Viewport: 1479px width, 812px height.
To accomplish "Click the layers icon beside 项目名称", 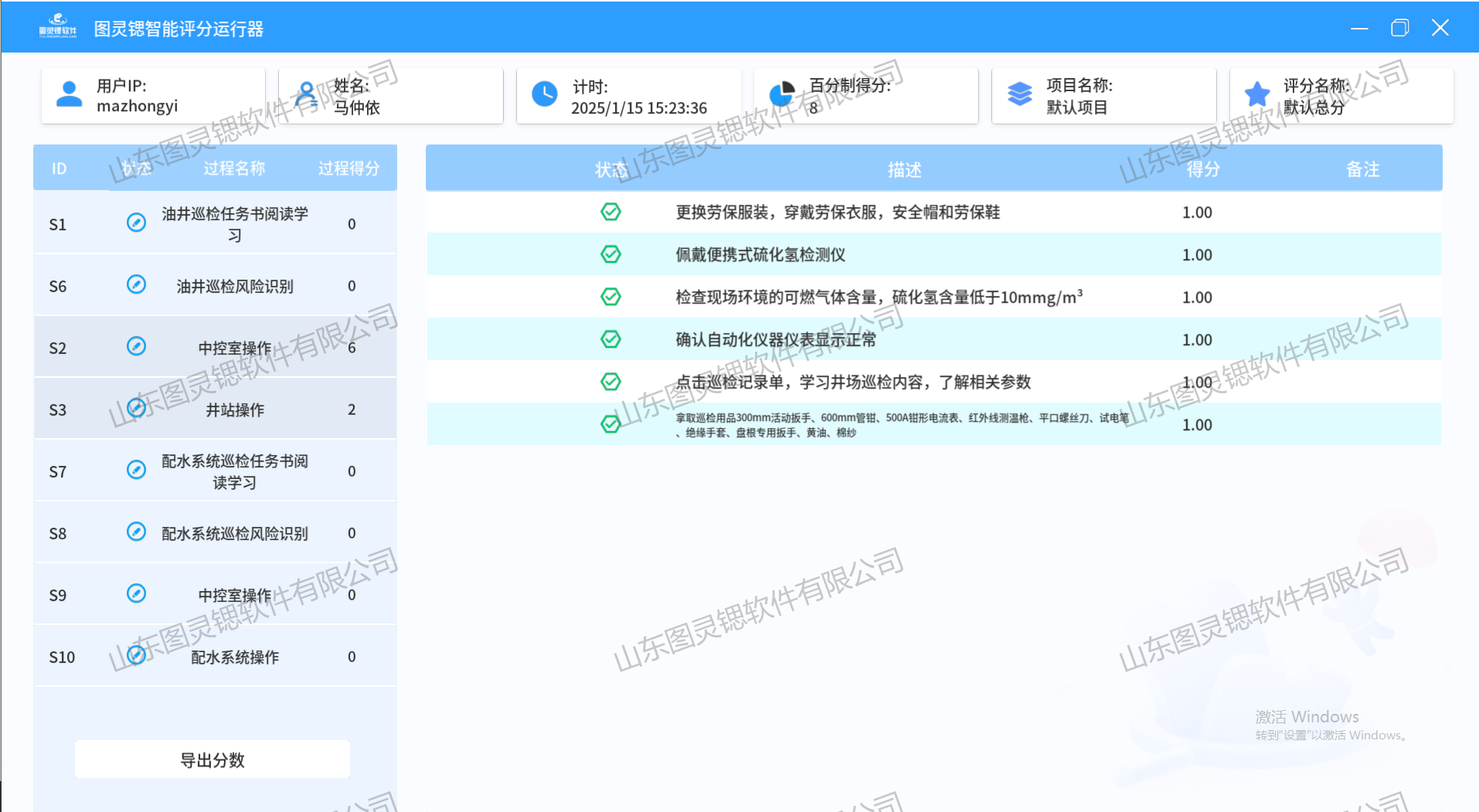I will click(1020, 94).
